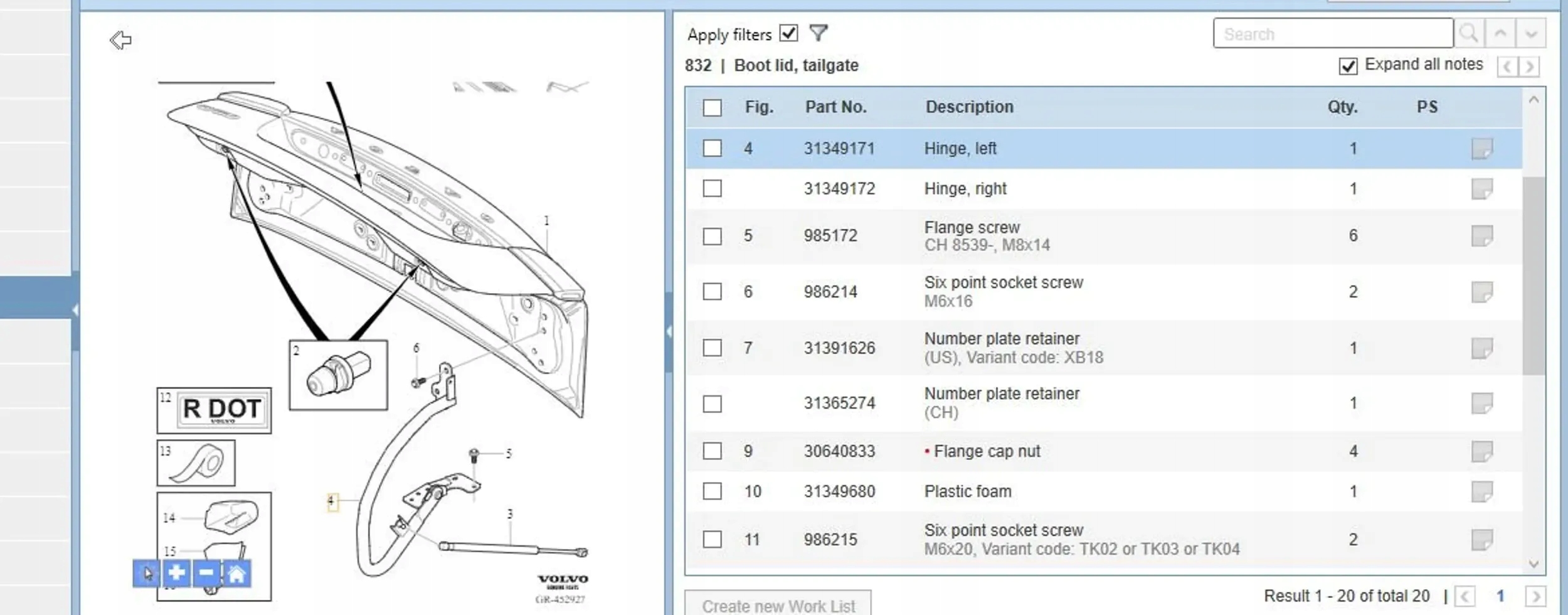The image size is (1568, 615).
Task: Go to next results page arrow
Action: tap(1535, 596)
